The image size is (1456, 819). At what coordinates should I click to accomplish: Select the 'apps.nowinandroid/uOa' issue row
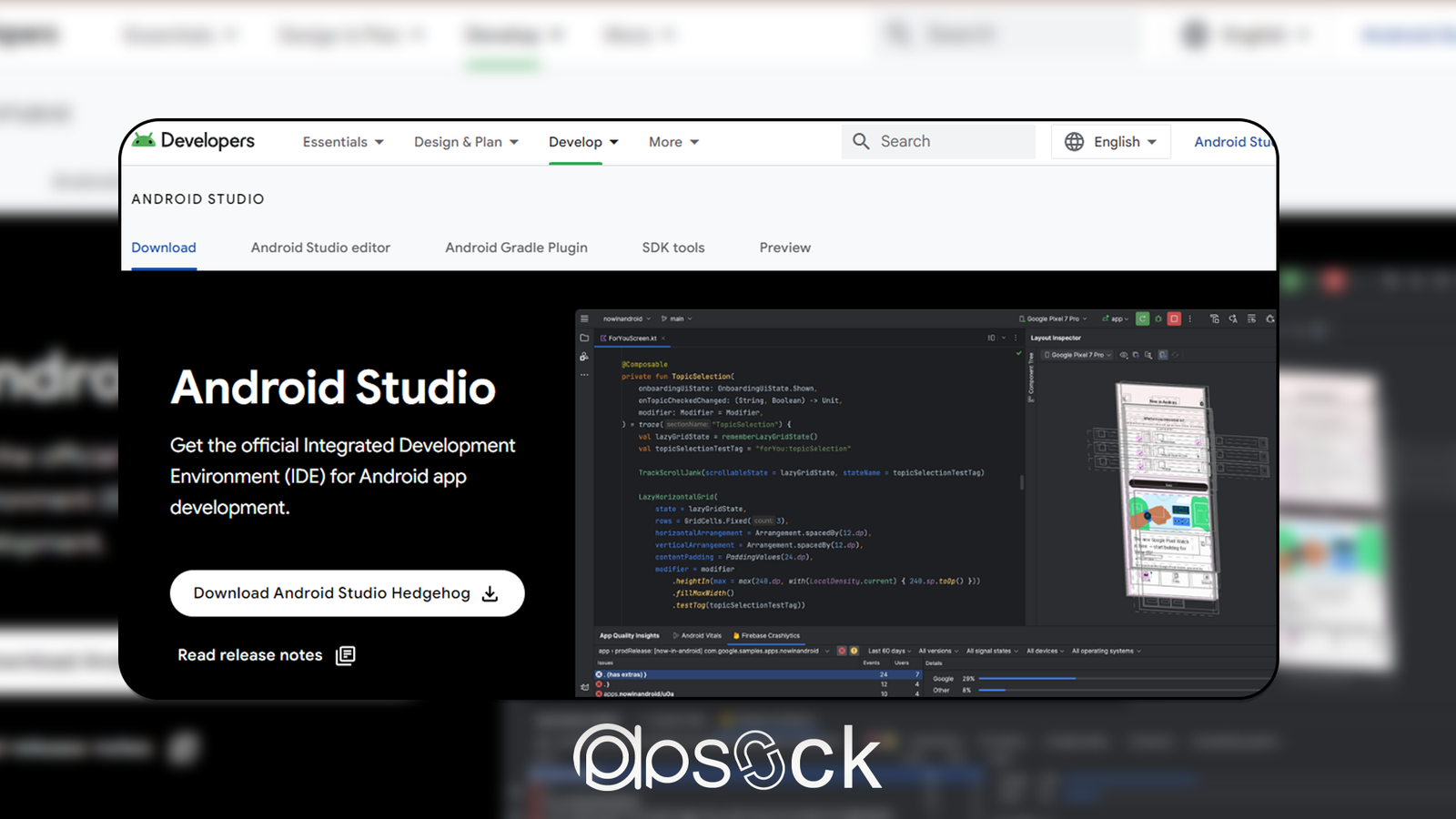(x=757, y=693)
